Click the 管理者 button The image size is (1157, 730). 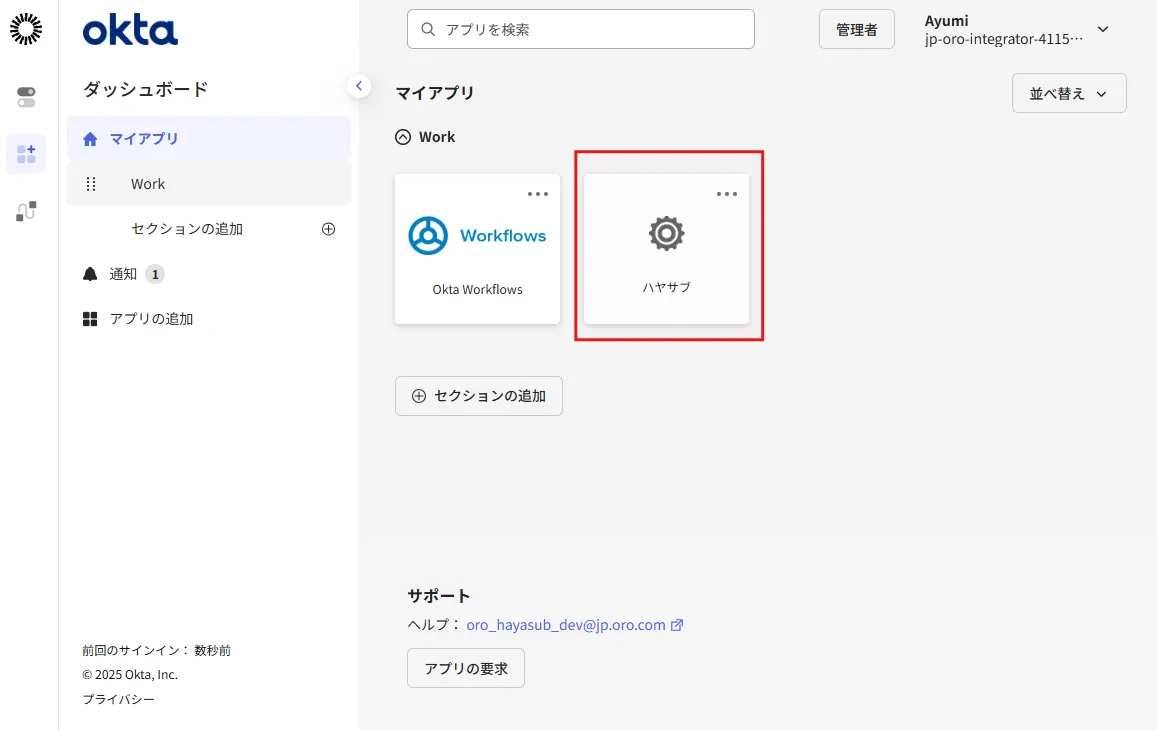pos(857,30)
